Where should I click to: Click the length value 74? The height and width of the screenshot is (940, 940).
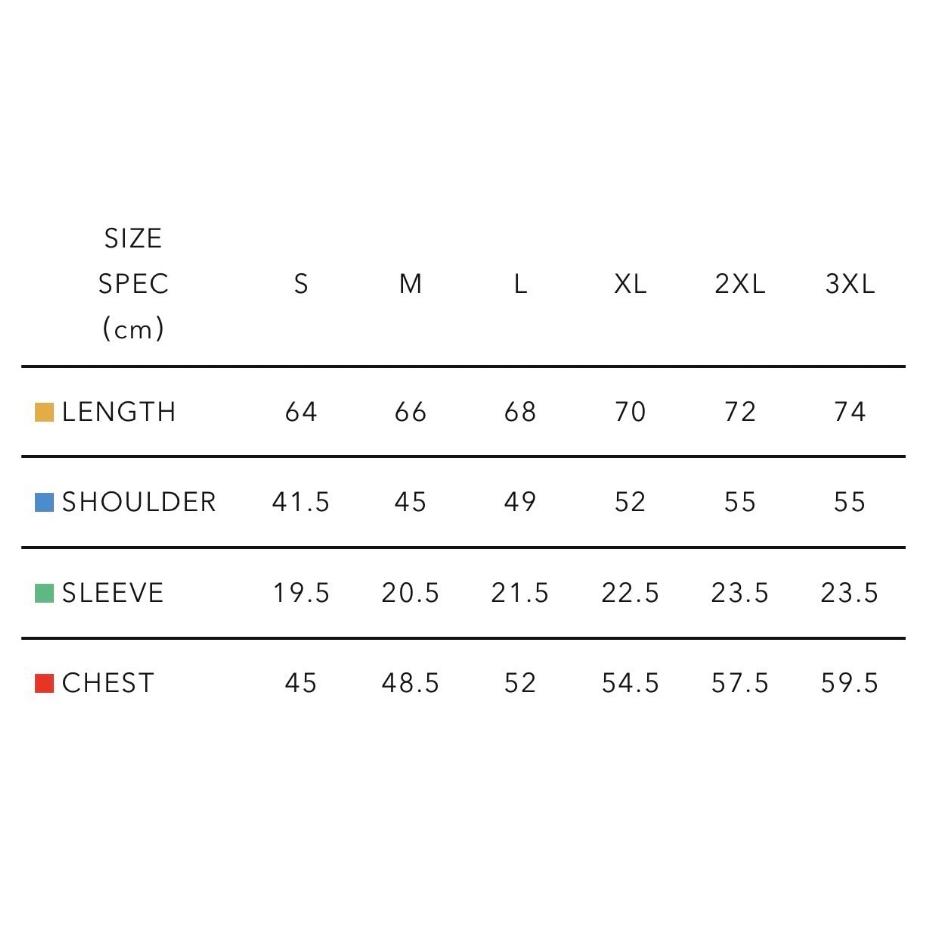coord(849,412)
